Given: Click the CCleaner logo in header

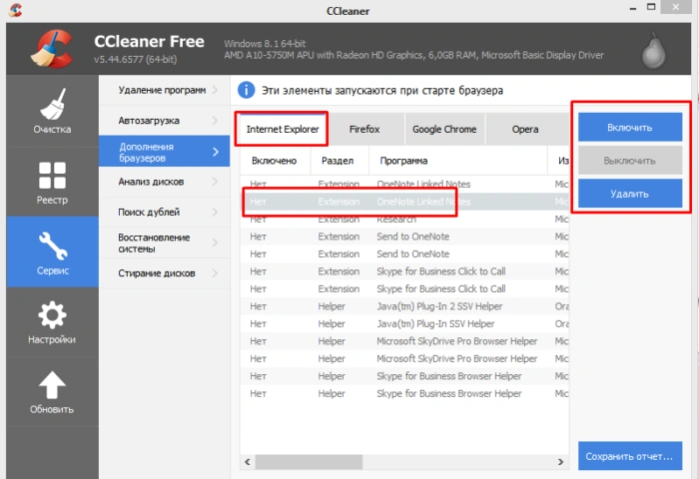Looking at the screenshot, I should [52, 49].
